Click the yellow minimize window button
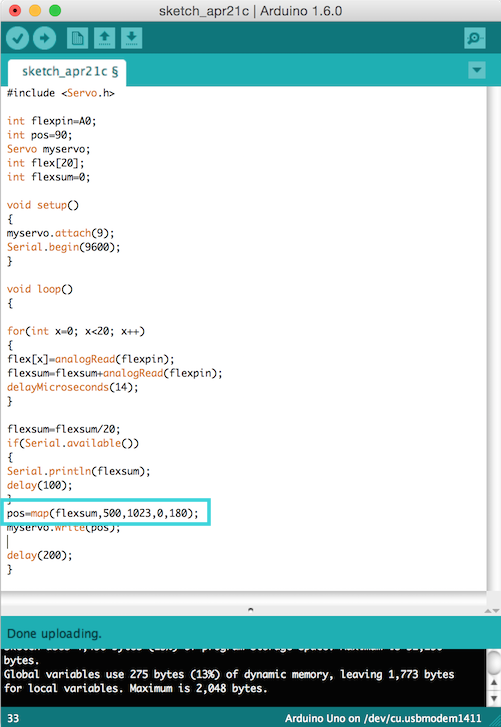 point(35,10)
